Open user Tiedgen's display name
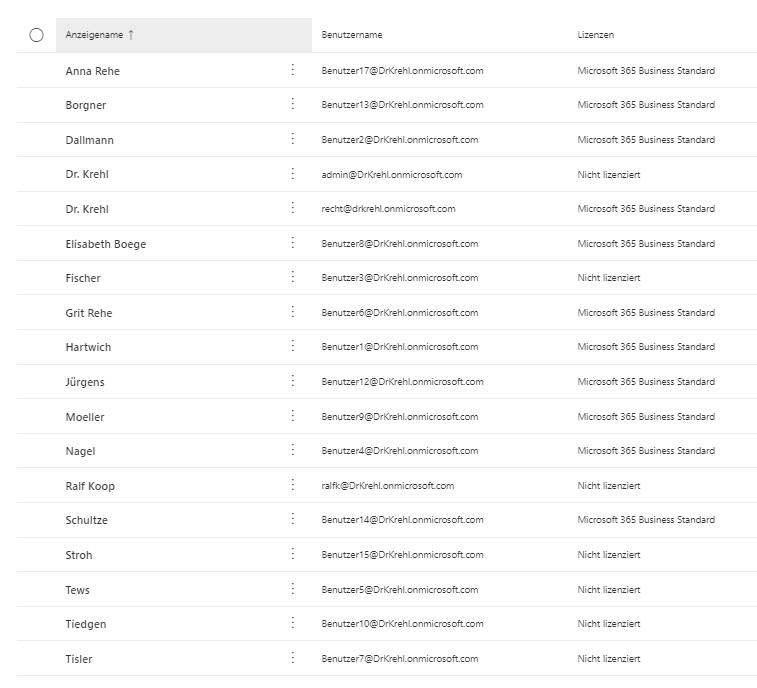 [x=86, y=624]
